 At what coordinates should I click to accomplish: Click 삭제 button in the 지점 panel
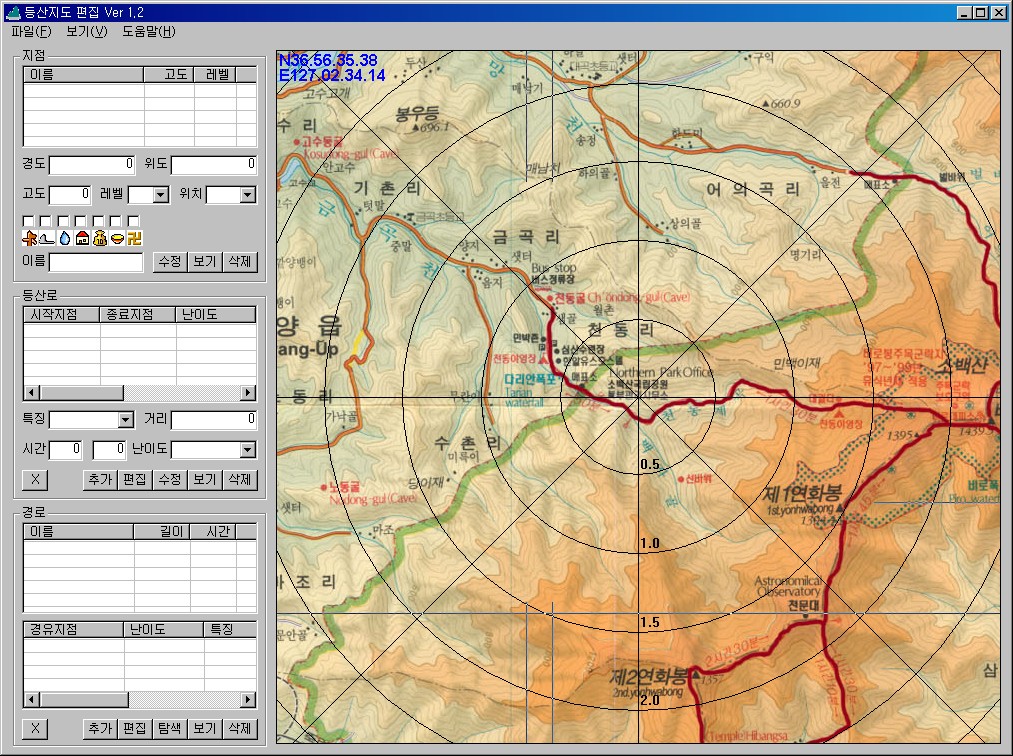point(240,262)
